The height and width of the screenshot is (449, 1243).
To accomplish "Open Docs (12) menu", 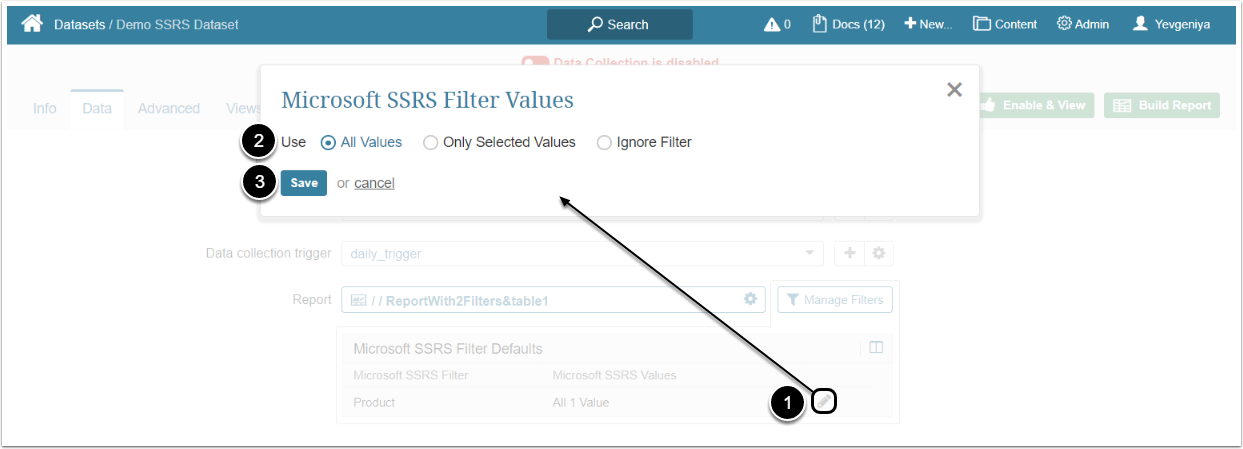I will click(x=848, y=24).
